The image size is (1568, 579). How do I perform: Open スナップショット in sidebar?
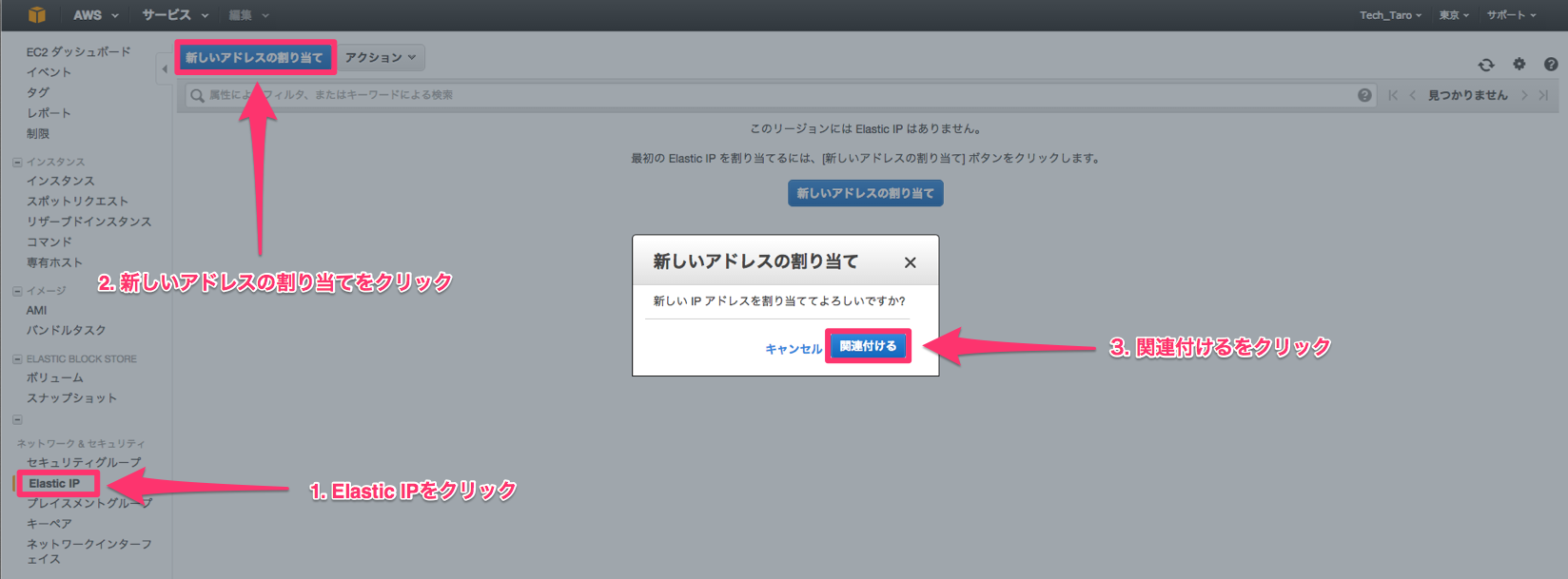tap(72, 398)
